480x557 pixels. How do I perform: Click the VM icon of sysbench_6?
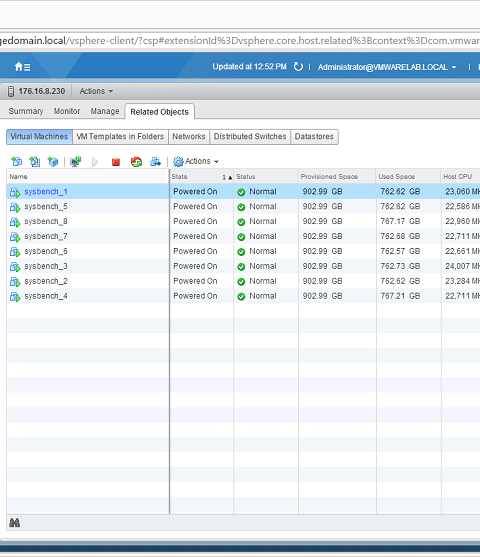(15, 252)
